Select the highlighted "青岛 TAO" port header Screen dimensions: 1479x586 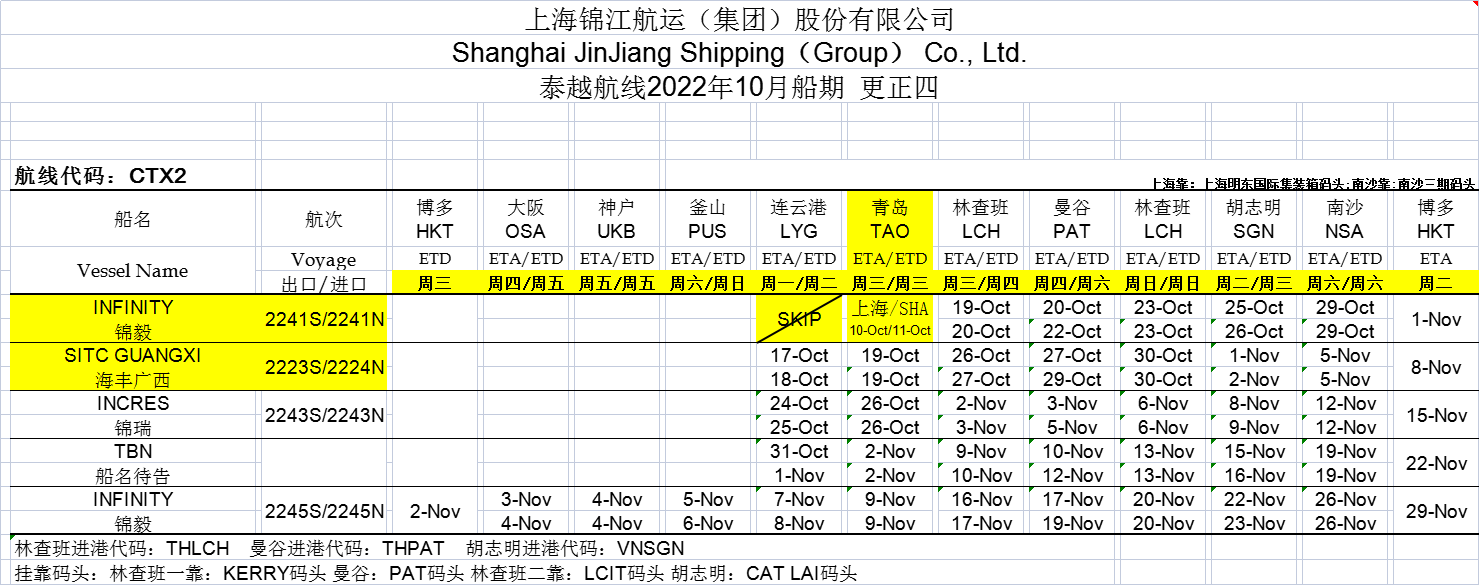click(x=890, y=219)
